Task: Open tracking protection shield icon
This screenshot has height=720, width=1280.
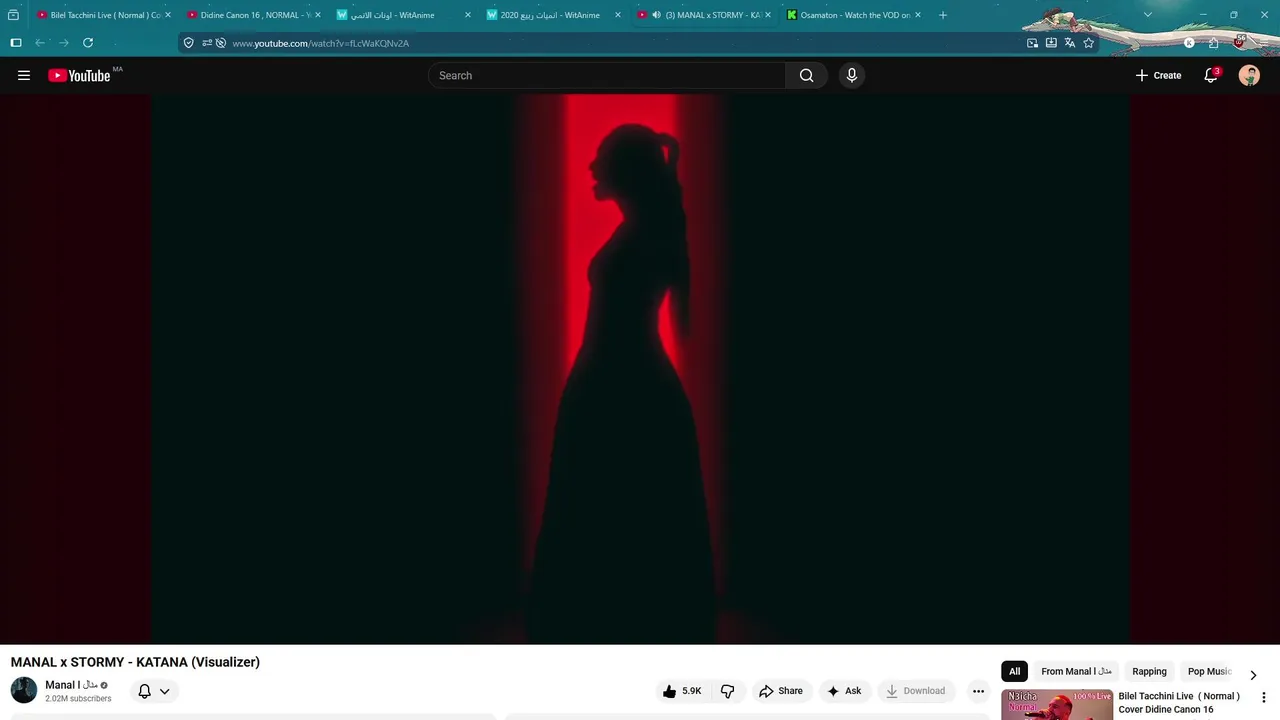Action: click(188, 43)
